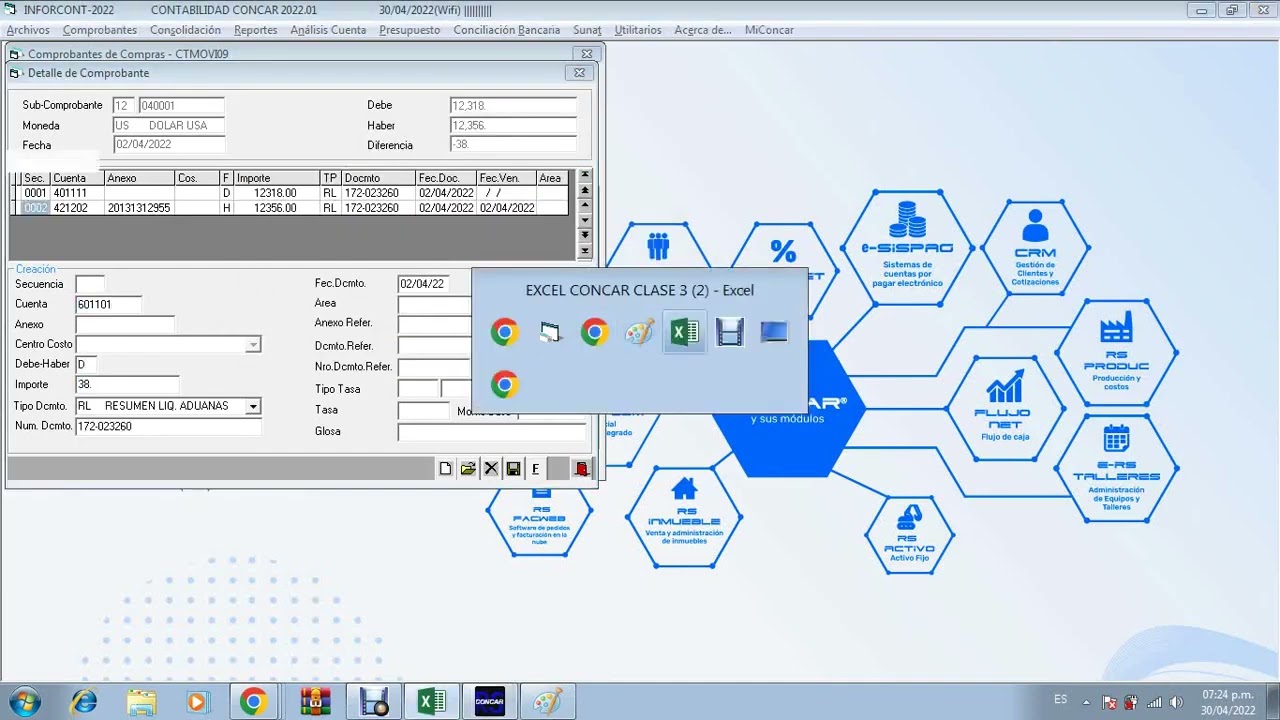Viewport: 1280px width, 720px height.
Task: Open Internet Explorer from the taskbar
Action: point(84,702)
